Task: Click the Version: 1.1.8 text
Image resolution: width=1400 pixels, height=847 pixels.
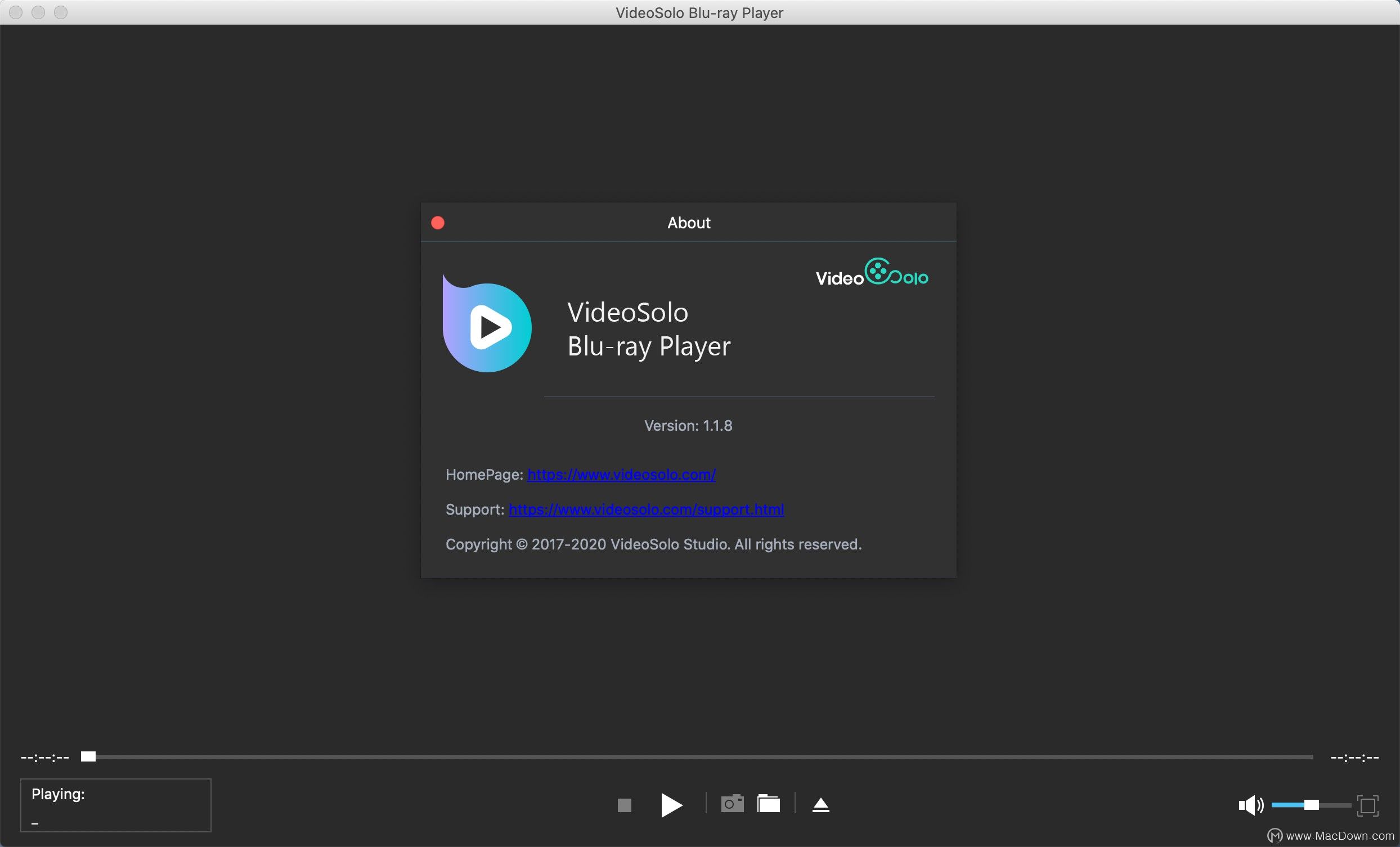Action: tap(688, 426)
